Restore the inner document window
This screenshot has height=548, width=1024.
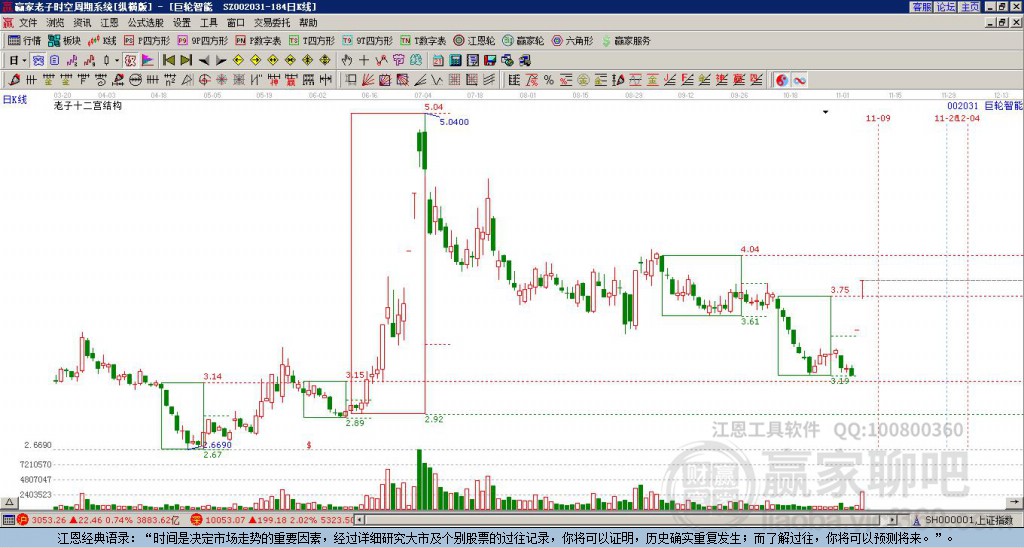point(1002,23)
